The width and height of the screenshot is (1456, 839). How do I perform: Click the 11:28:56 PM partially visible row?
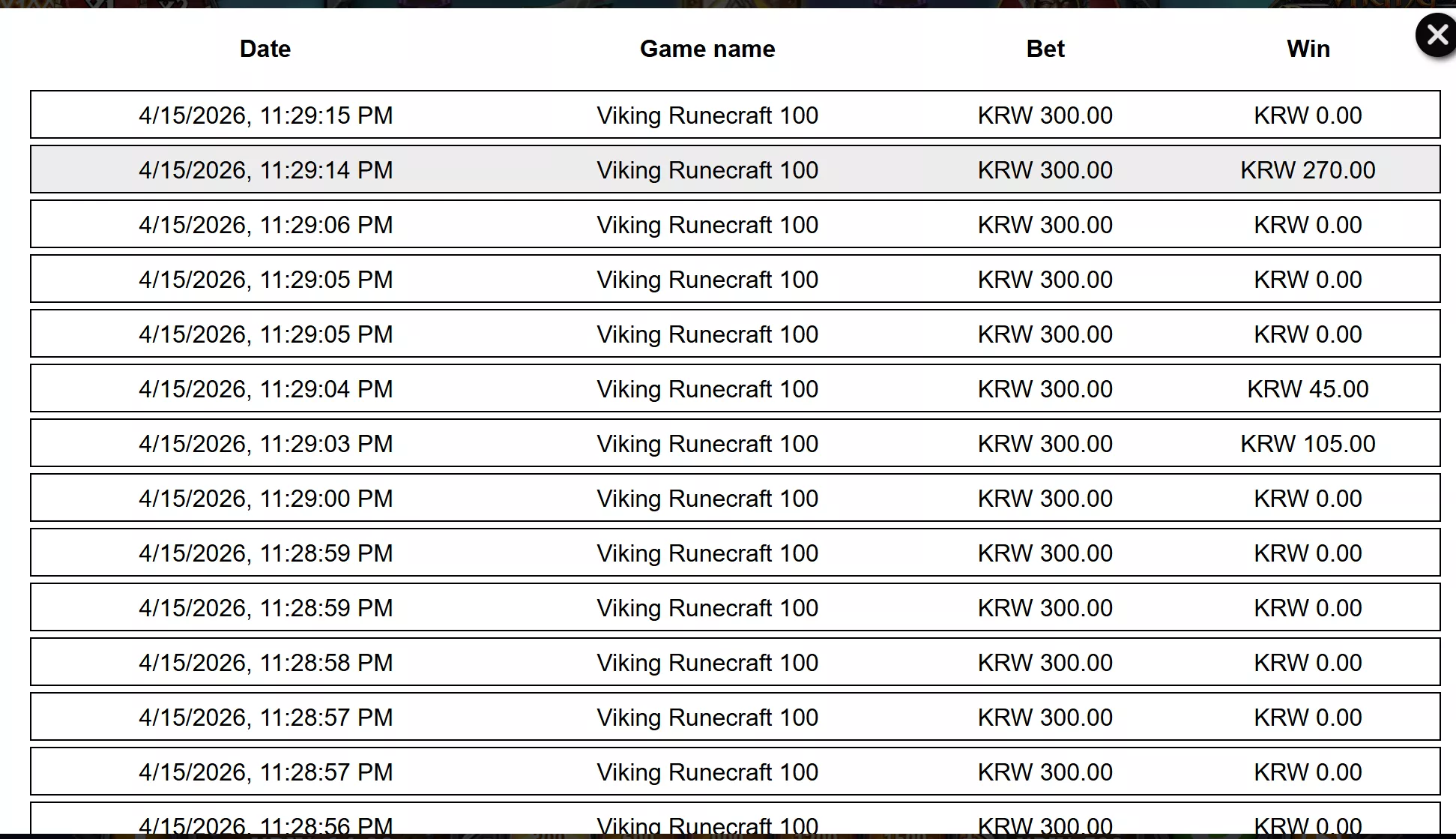735,820
